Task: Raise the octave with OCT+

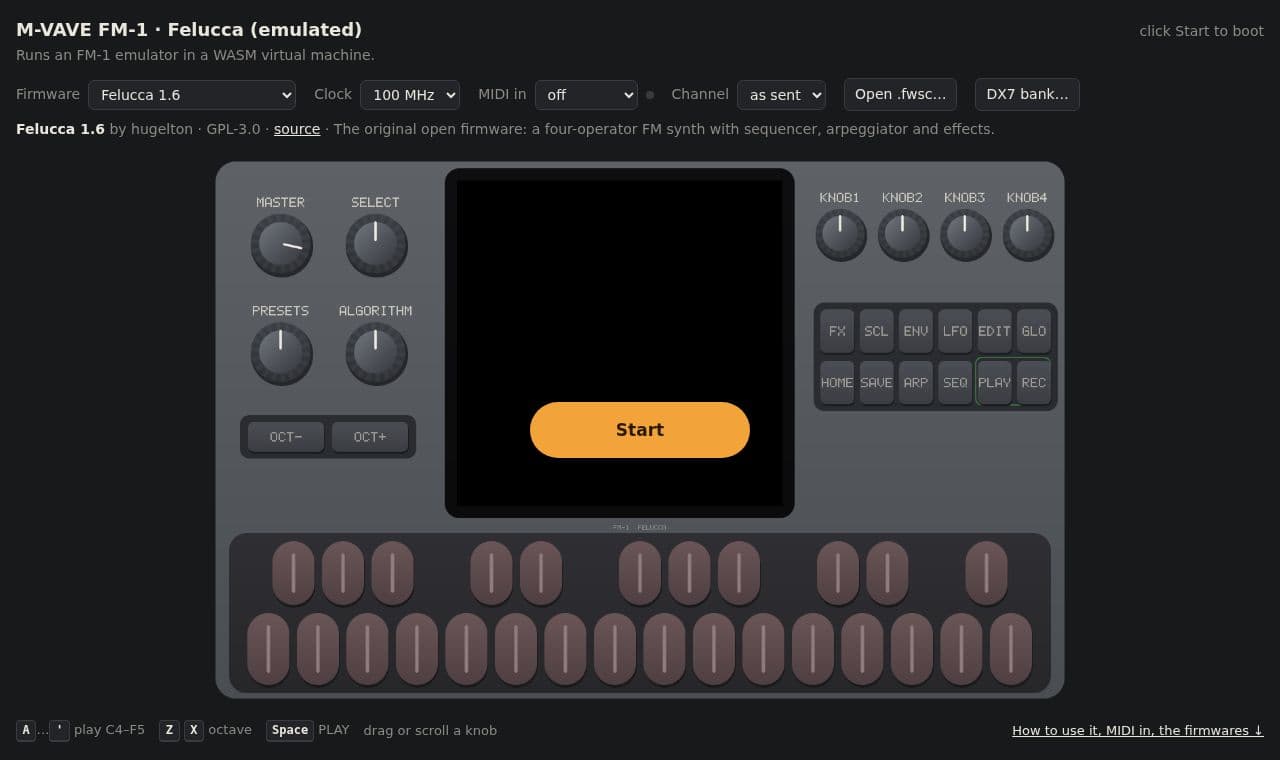Action: (x=370, y=437)
